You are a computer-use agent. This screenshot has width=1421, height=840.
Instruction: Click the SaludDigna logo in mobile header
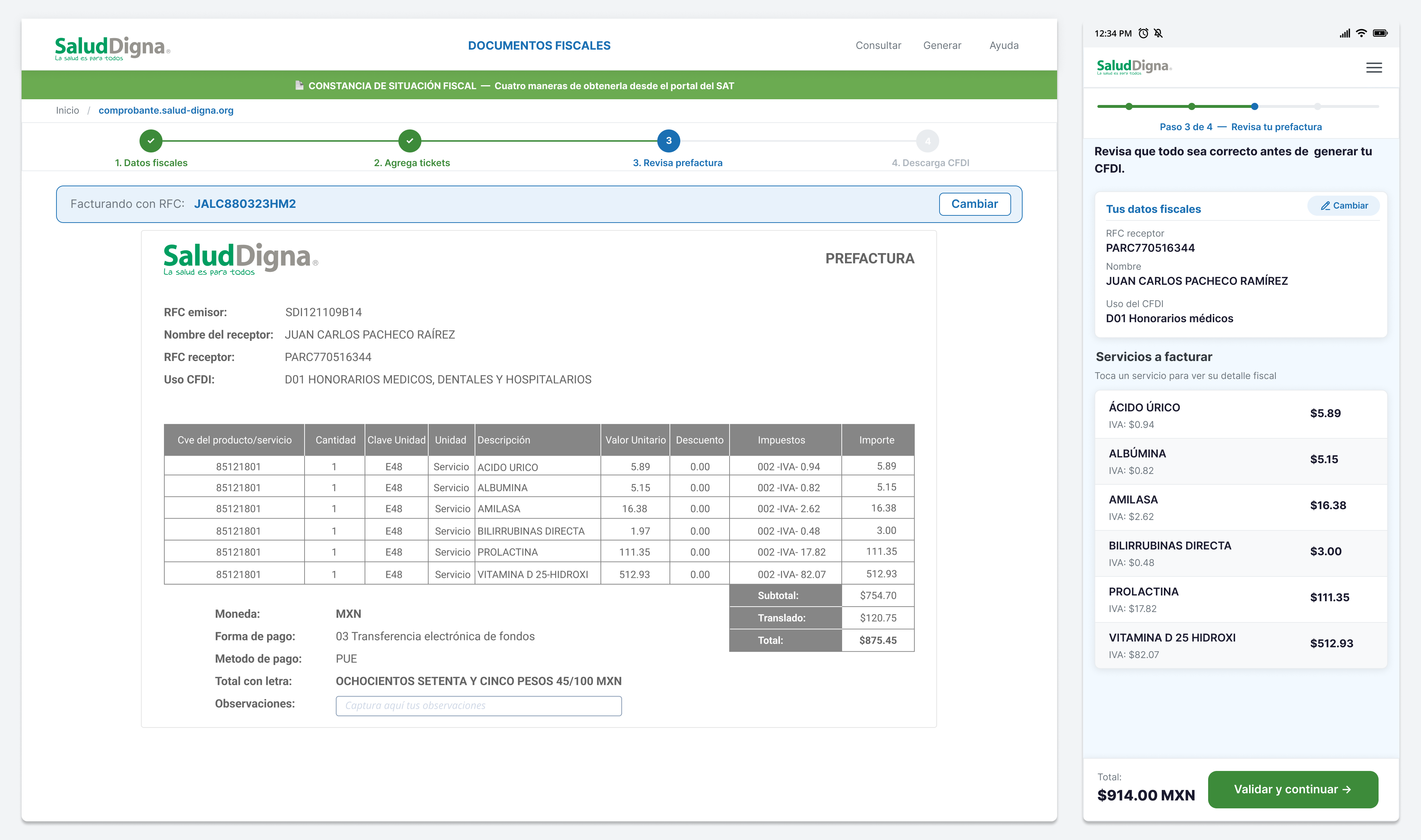(1133, 67)
